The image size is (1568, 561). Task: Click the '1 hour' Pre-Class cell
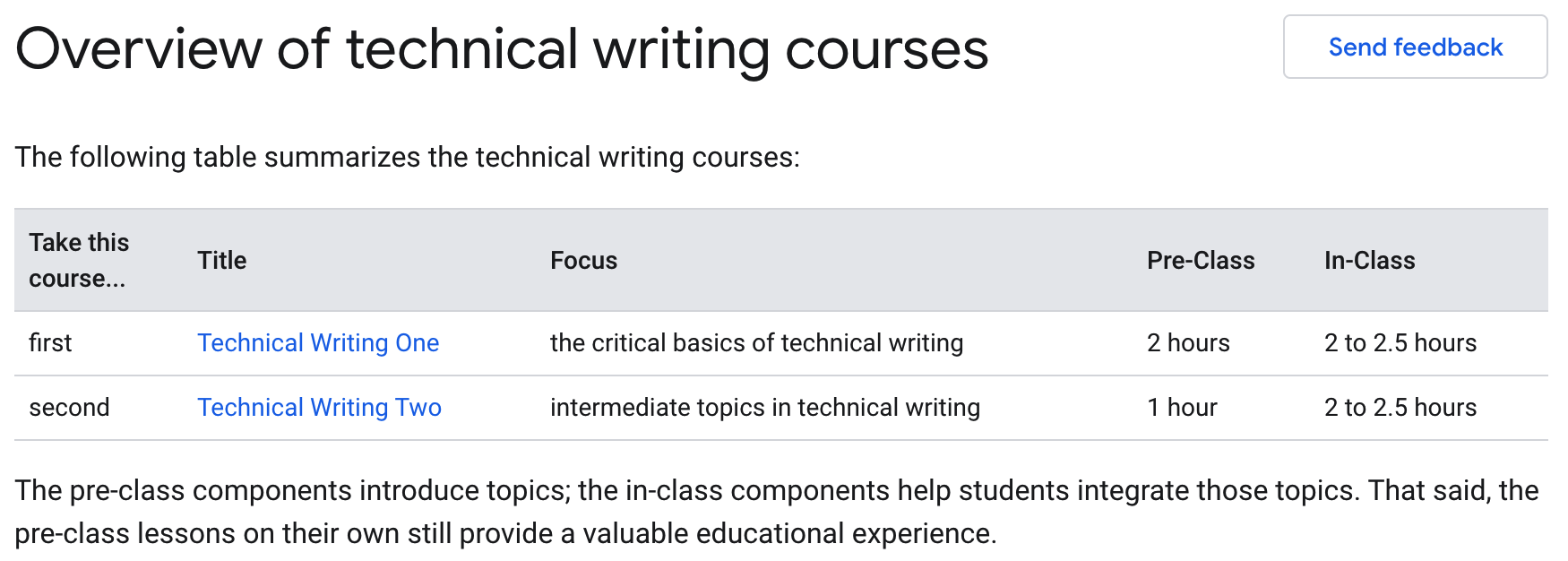[1182, 408]
